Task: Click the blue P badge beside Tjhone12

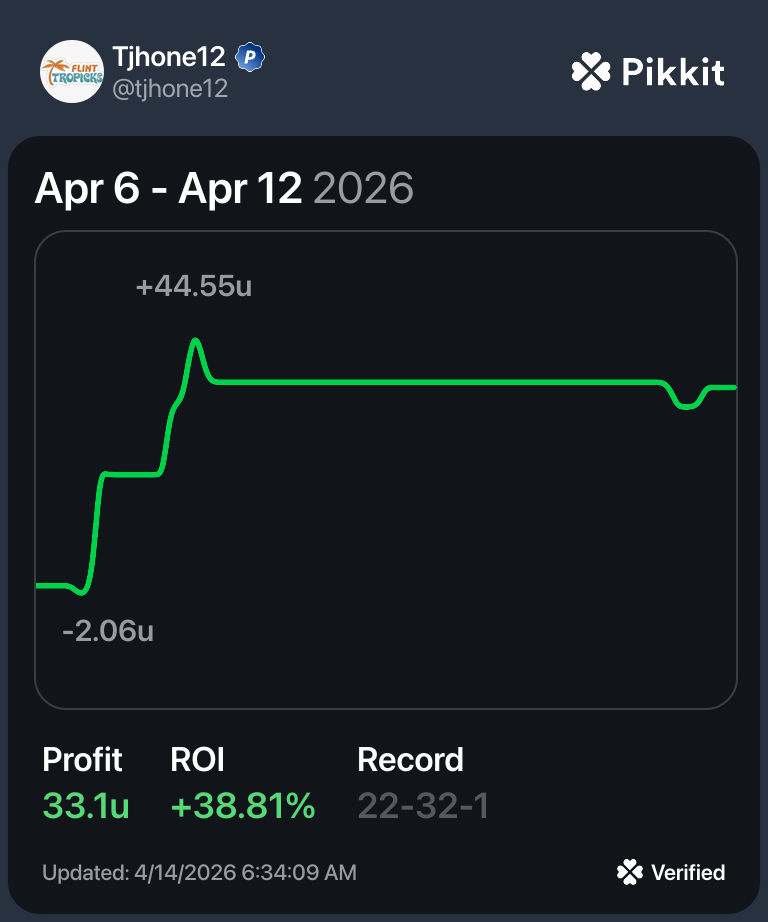Action: coord(249,58)
